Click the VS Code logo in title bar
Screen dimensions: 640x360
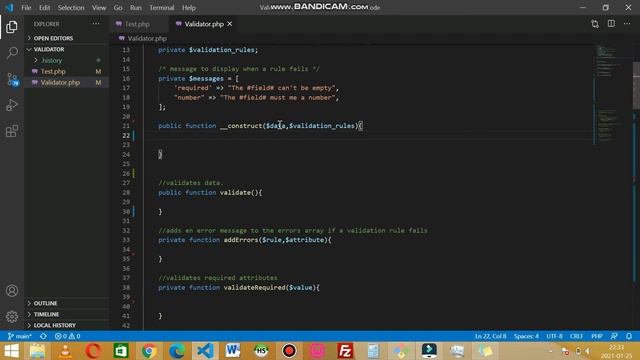[x=9, y=8]
